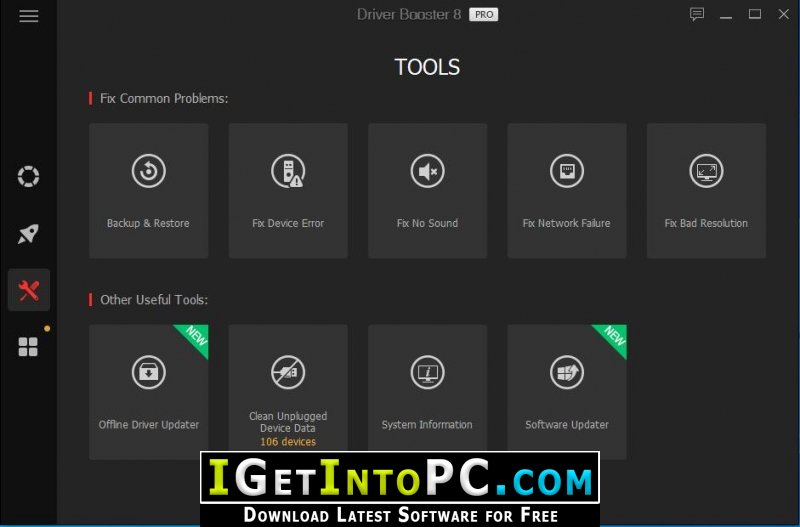Click the PRO badge in title
The image size is (800, 527).
pos(484,15)
